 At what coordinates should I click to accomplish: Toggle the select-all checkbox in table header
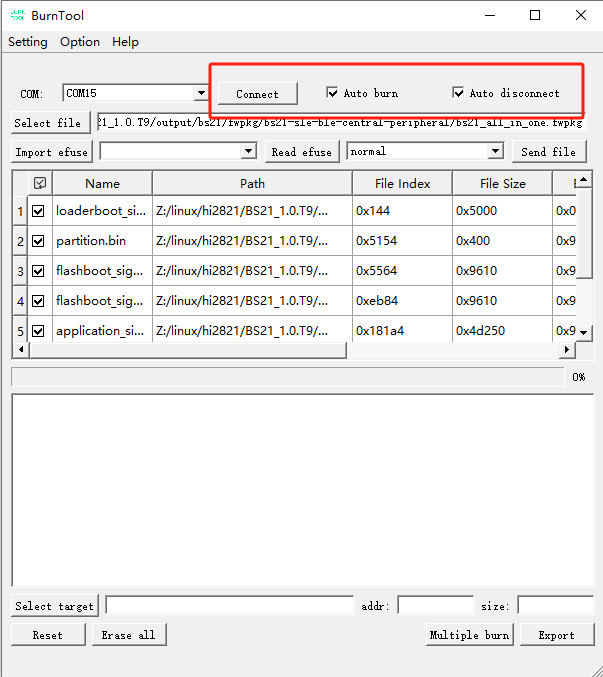click(x=40, y=183)
